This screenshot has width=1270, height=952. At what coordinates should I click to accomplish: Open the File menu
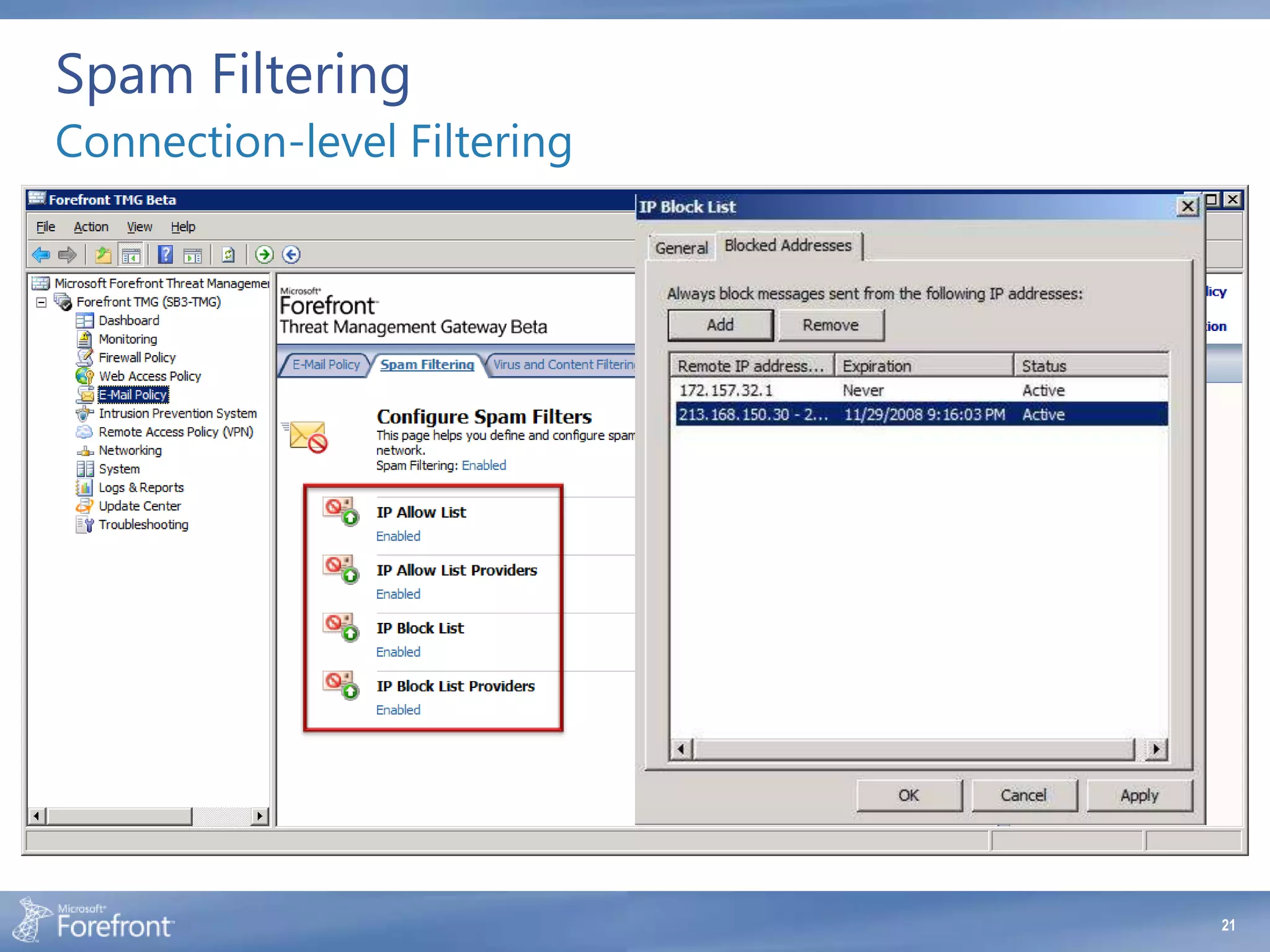[45, 227]
